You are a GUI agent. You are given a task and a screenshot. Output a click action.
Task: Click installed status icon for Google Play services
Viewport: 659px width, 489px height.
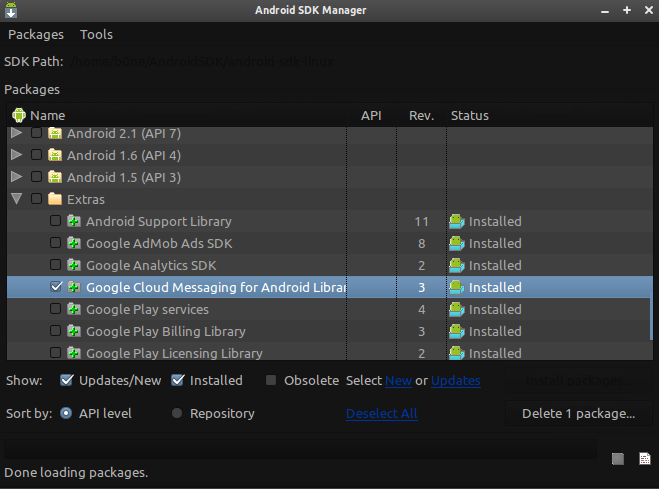click(457, 309)
